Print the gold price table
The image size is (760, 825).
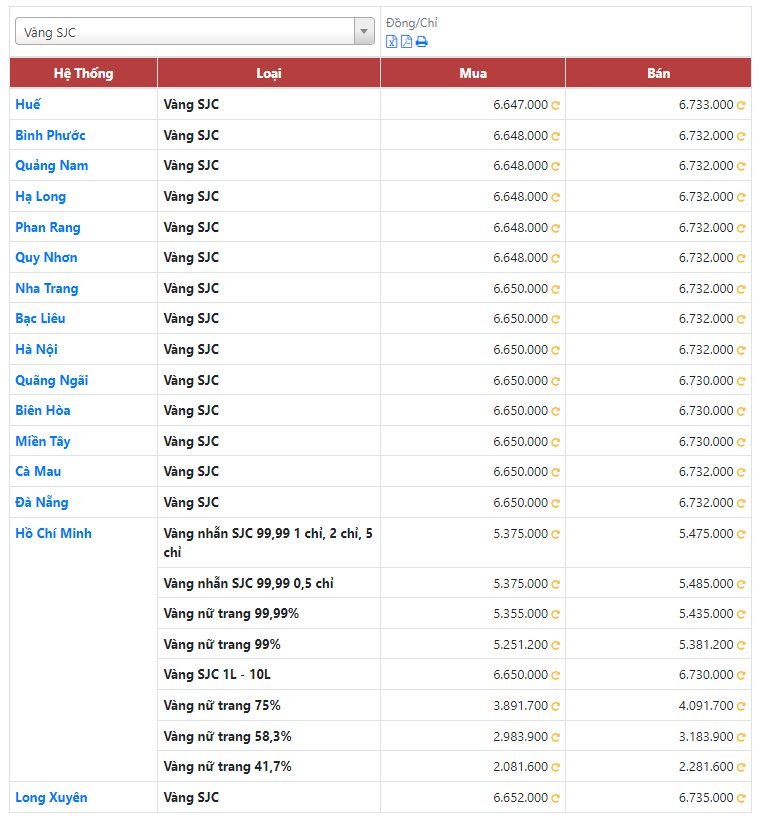pos(422,42)
